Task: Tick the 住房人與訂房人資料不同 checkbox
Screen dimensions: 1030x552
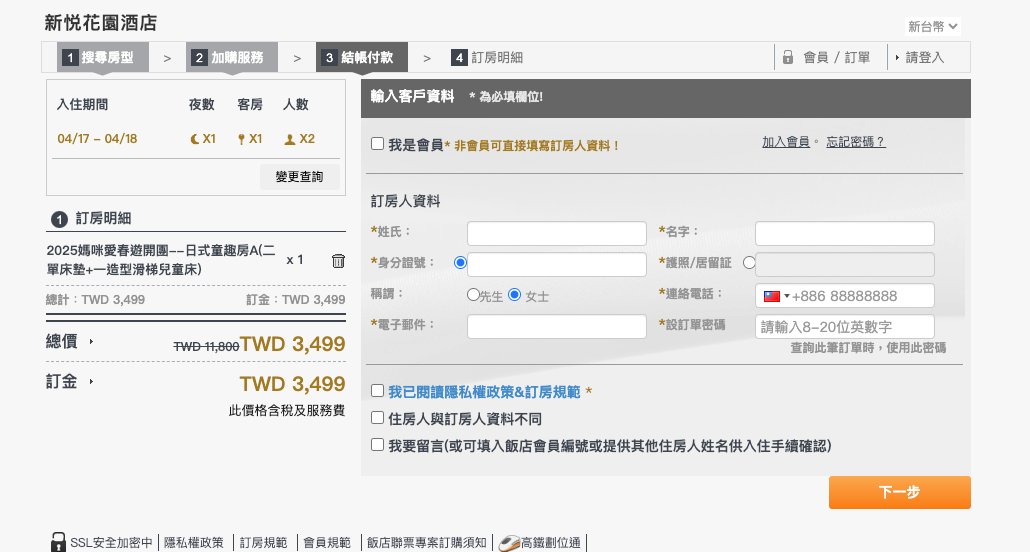Action: tap(377, 418)
